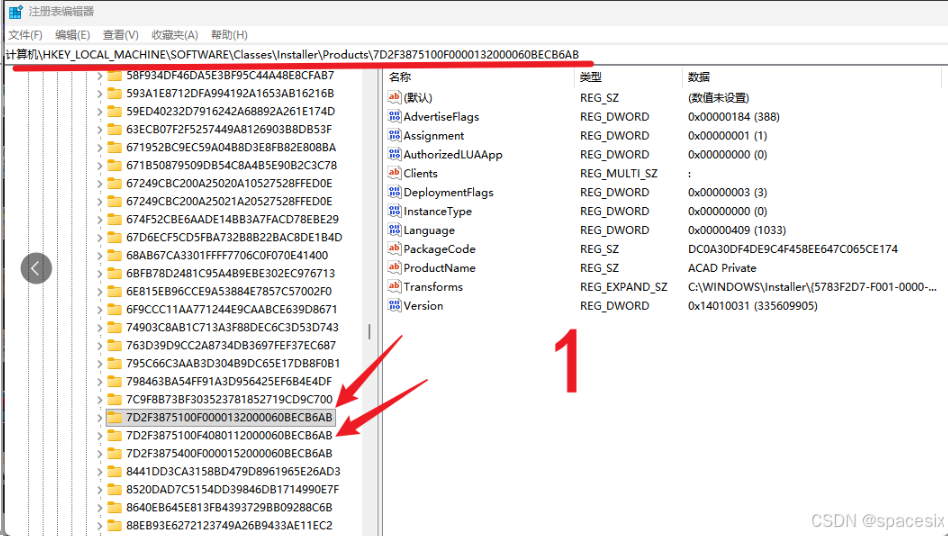Click data value 0x14010031 (335609905)
The width and height of the screenshot is (948, 536).
coord(753,306)
